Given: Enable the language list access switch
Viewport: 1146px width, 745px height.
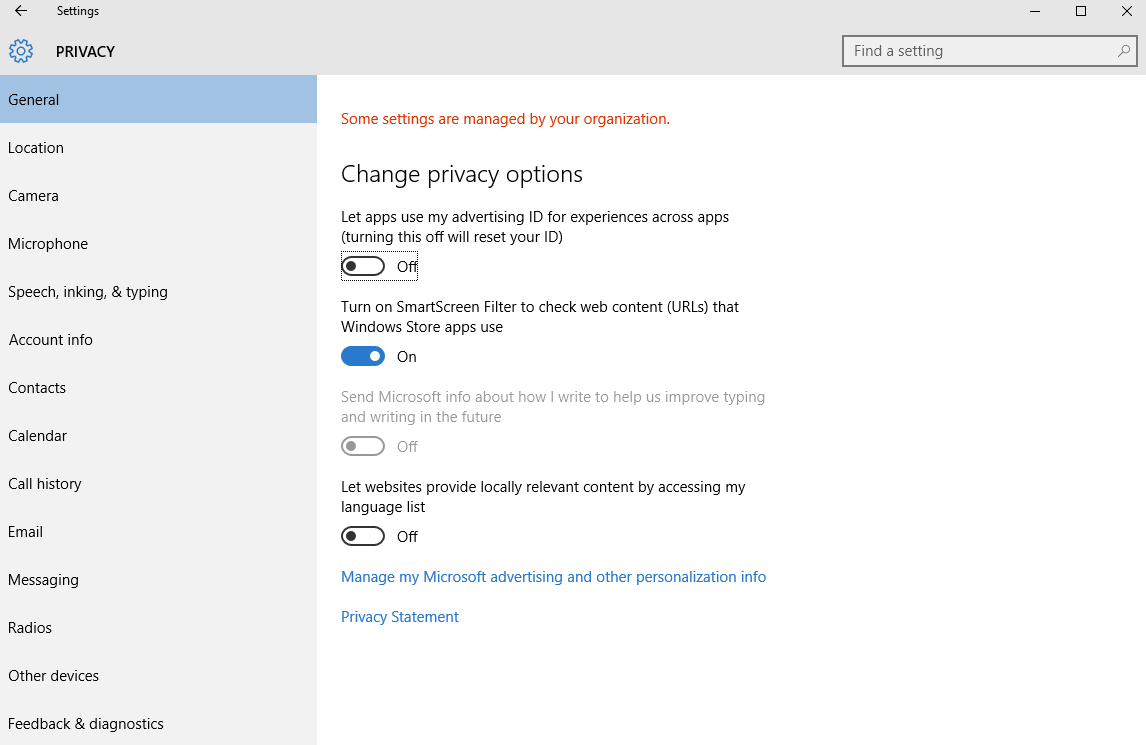Looking at the screenshot, I should (363, 536).
